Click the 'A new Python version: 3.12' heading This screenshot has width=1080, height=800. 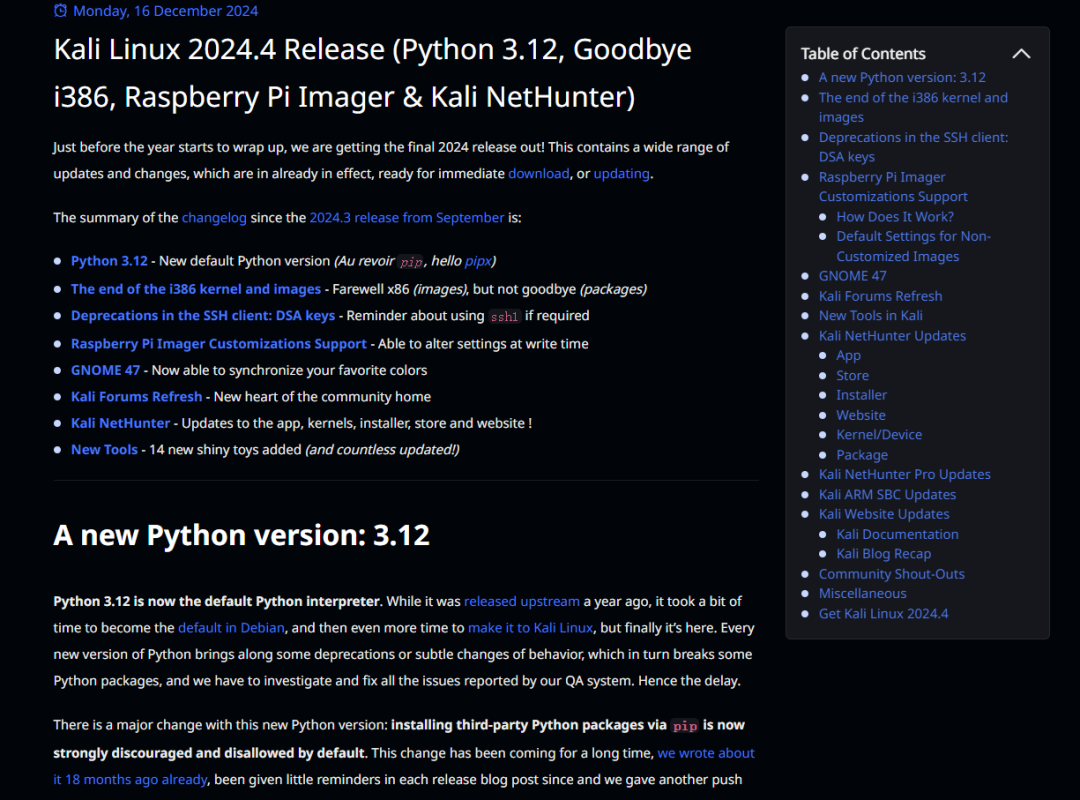(x=242, y=535)
